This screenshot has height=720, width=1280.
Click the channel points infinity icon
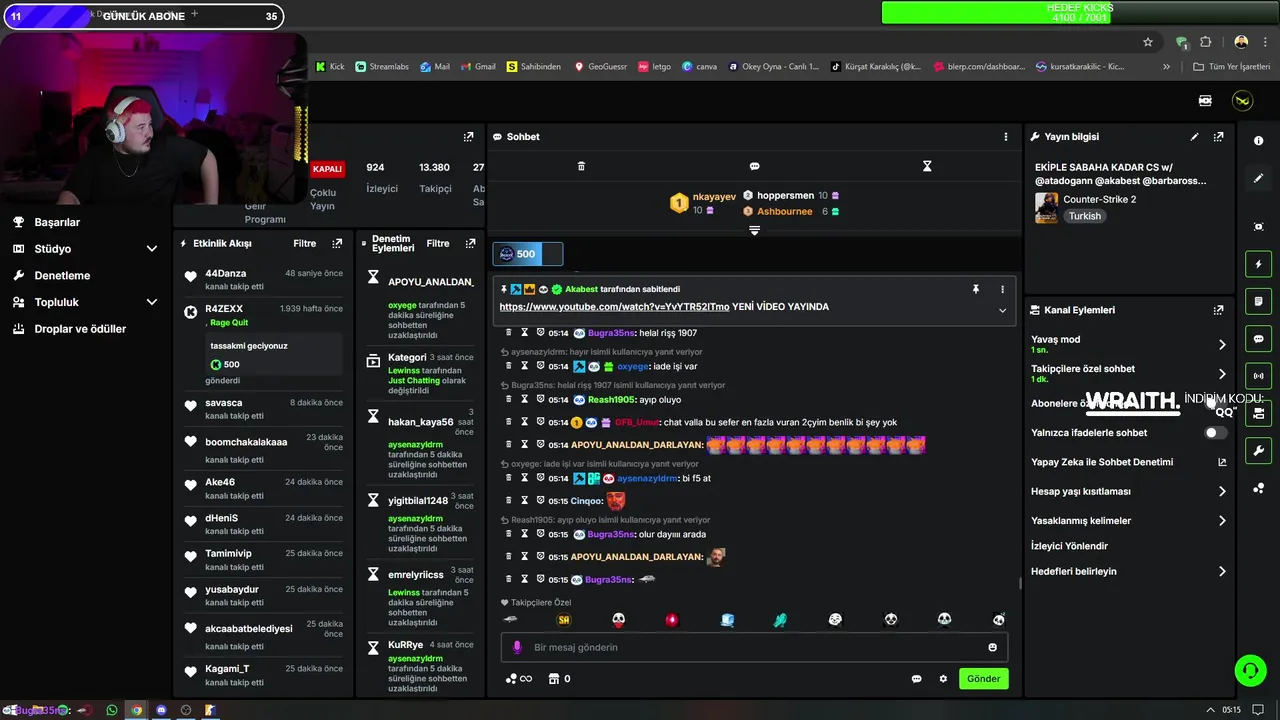518,679
